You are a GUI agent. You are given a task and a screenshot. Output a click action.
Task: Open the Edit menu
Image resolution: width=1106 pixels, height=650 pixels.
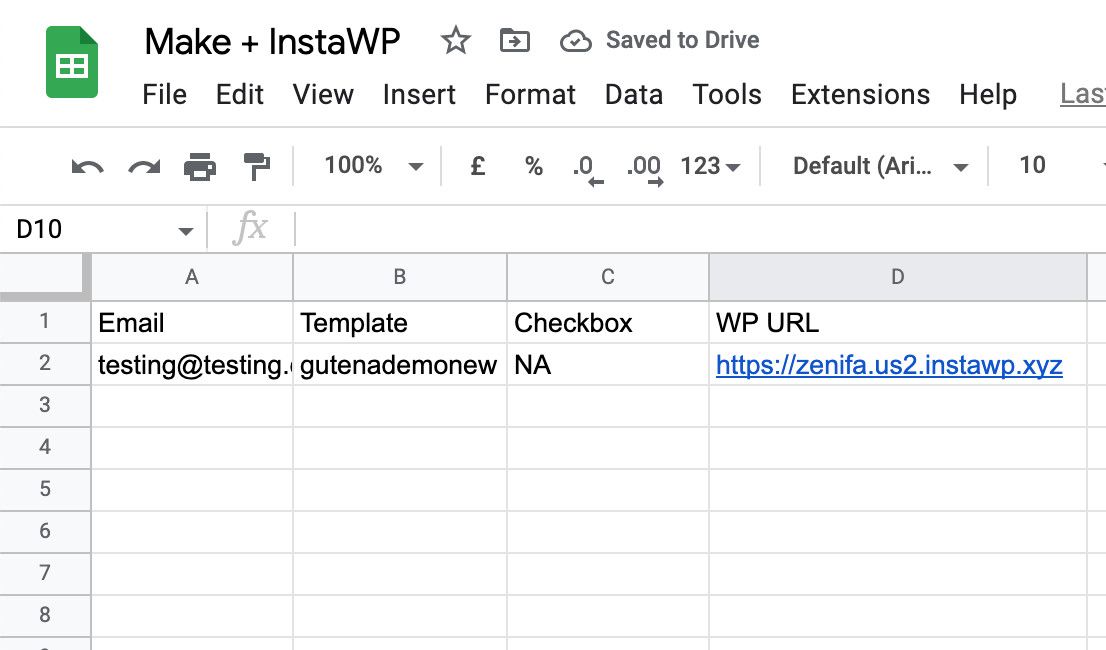pos(240,94)
